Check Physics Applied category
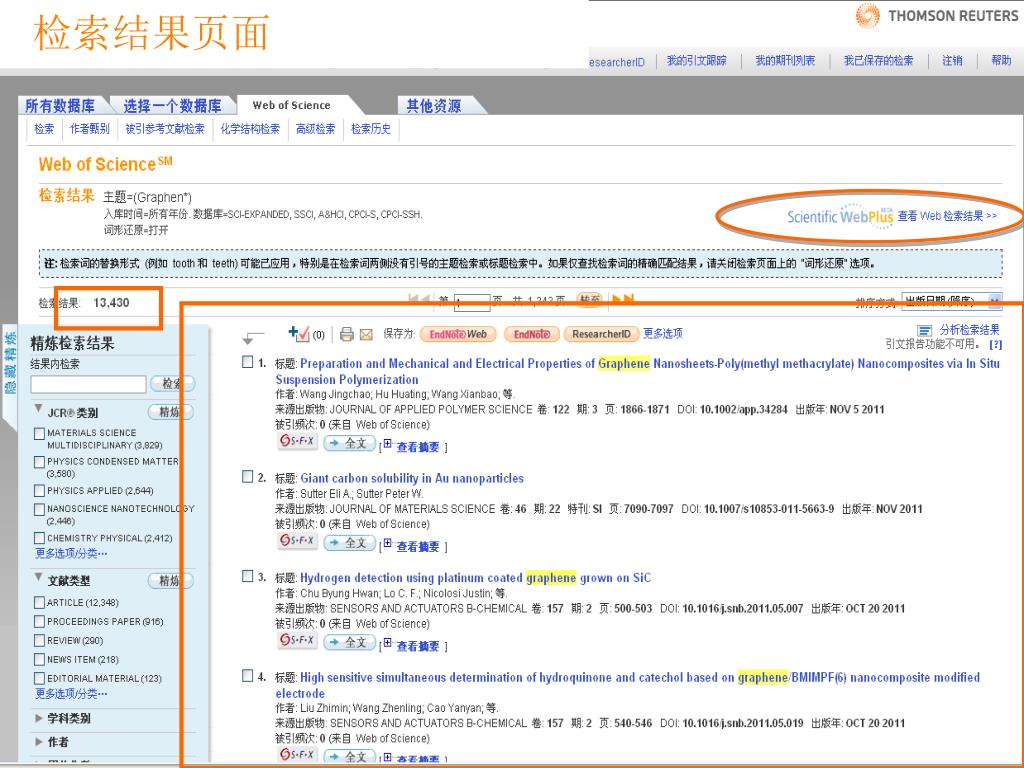 [x=39, y=491]
